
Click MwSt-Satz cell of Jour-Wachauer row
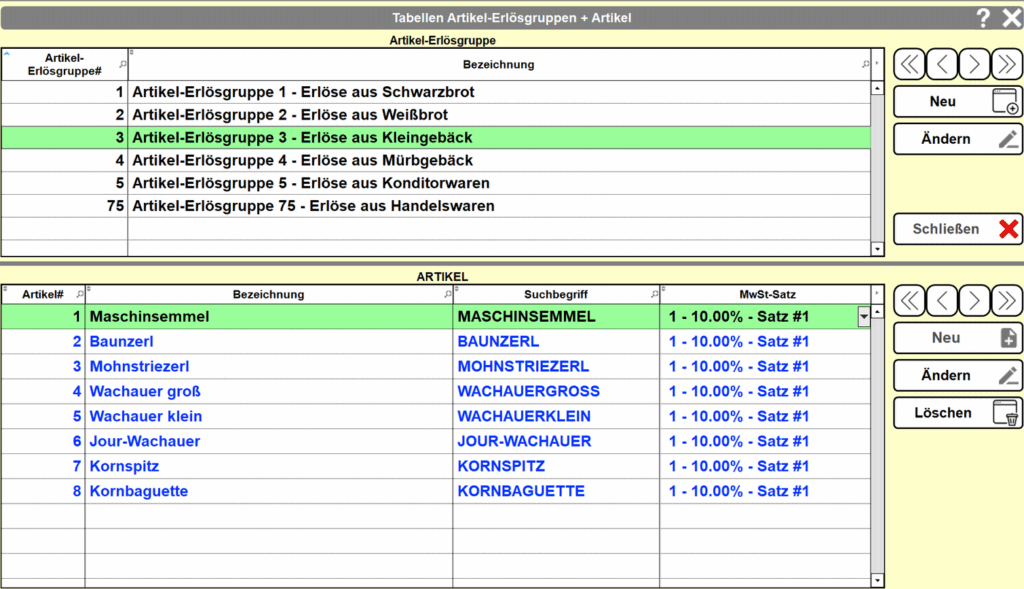pyautogui.click(x=765, y=441)
